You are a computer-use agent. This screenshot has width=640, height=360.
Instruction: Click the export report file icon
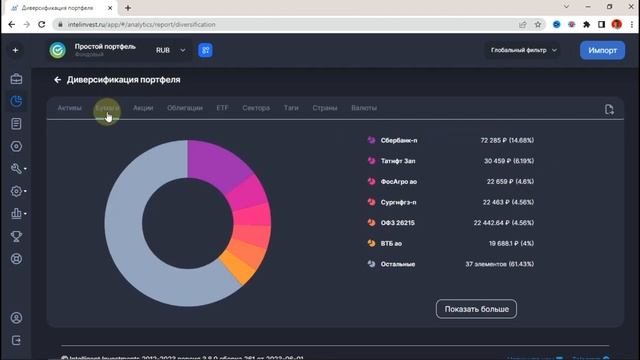pyautogui.click(x=609, y=109)
